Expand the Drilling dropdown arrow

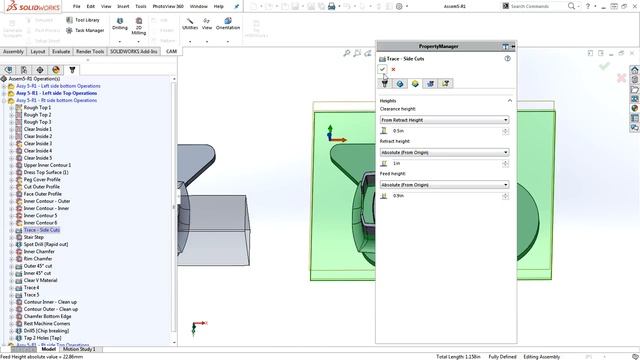click(x=120, y=41)
